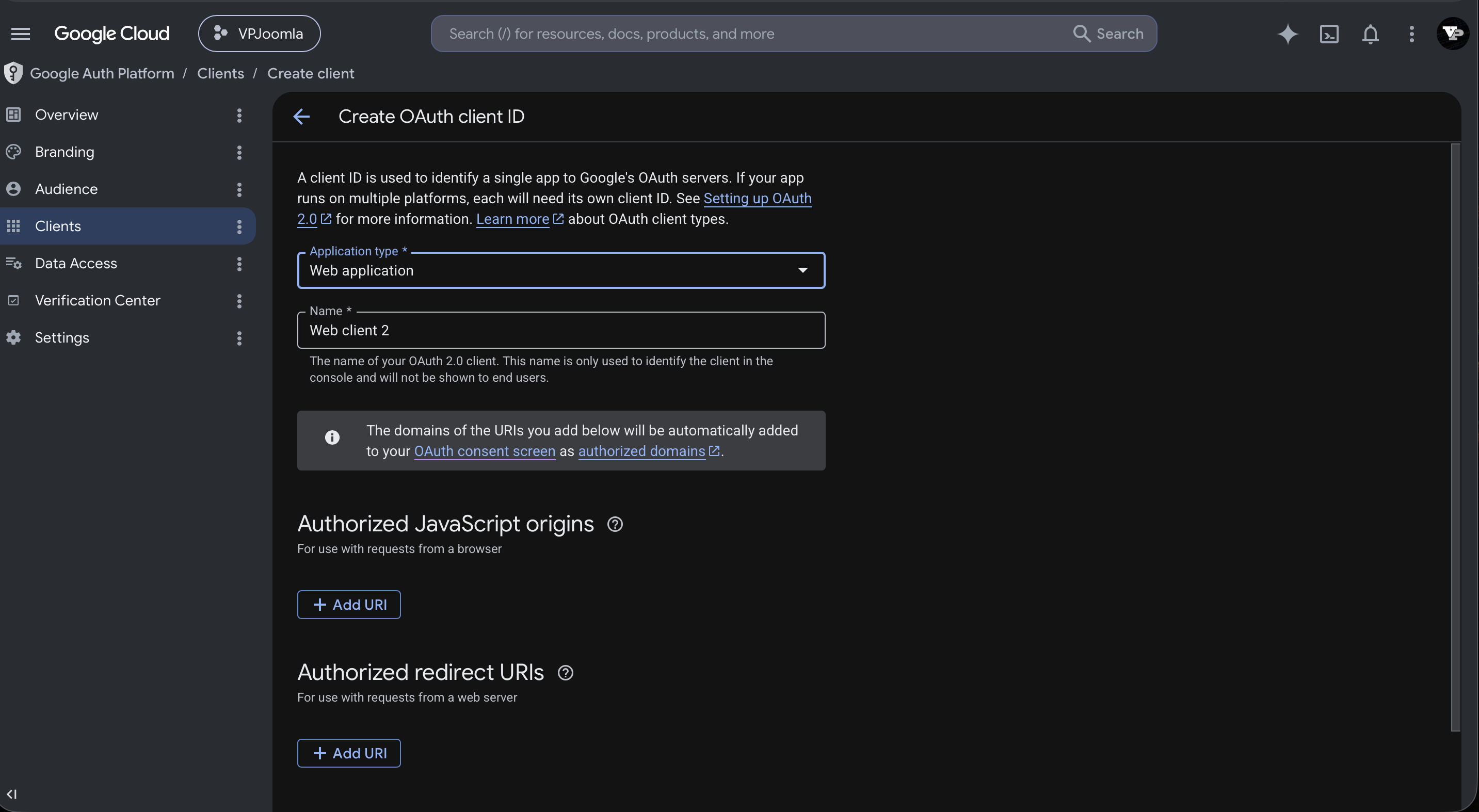
Task: Click the Google Auth Platform shield icon
Action: click(x=12, y=73)
